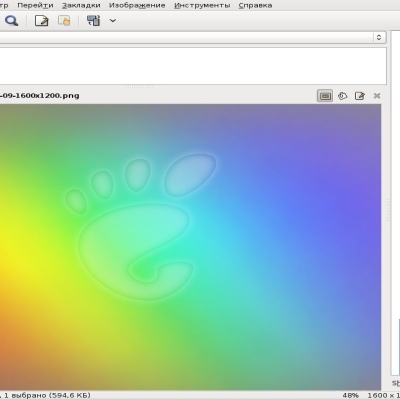Click the edit comment pencil toolbar icon
The image size is (400, 400).
coord(42,21)
